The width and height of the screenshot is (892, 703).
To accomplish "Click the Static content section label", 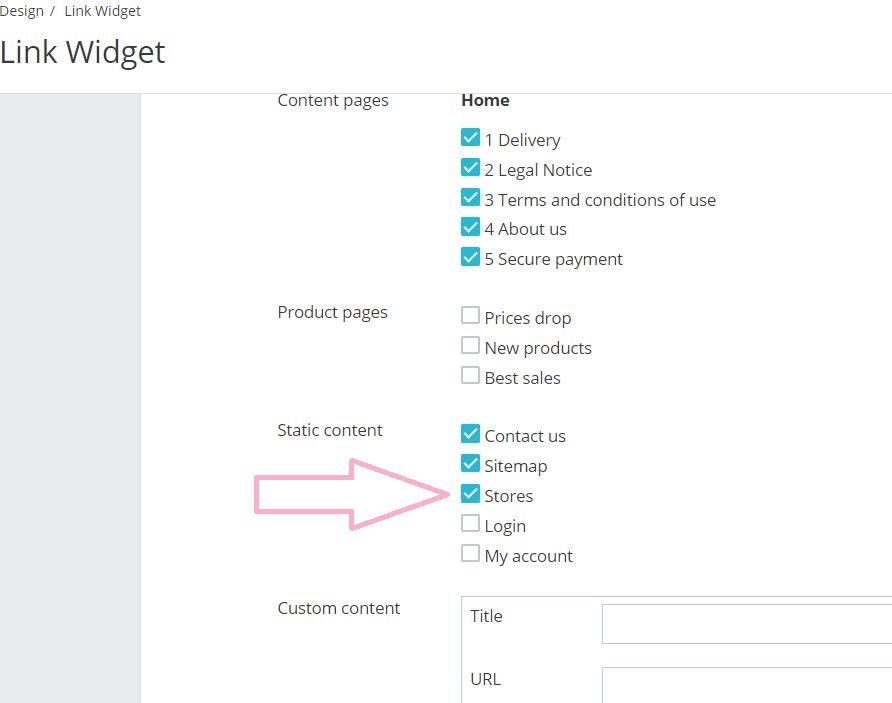I will (330, 430).
